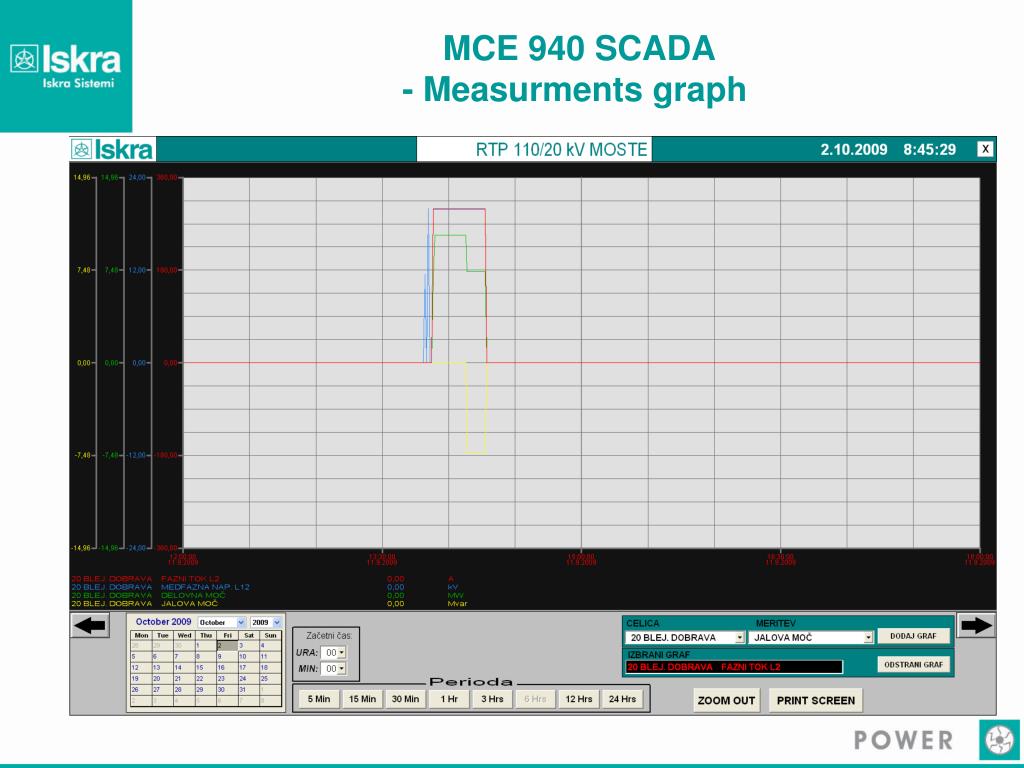
Task: Click the Fri column header in calendar
Action: pyautogui.click(x=227, y=635)
